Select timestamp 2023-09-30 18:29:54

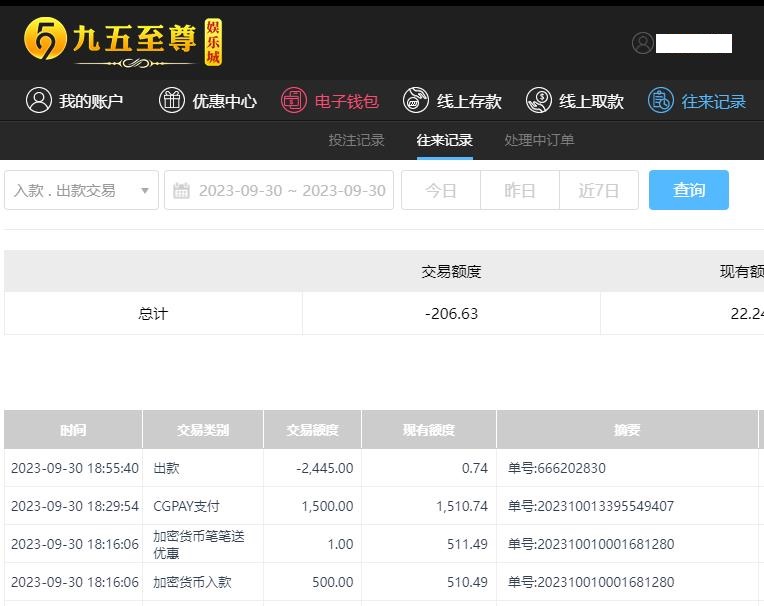coord(75,506)
